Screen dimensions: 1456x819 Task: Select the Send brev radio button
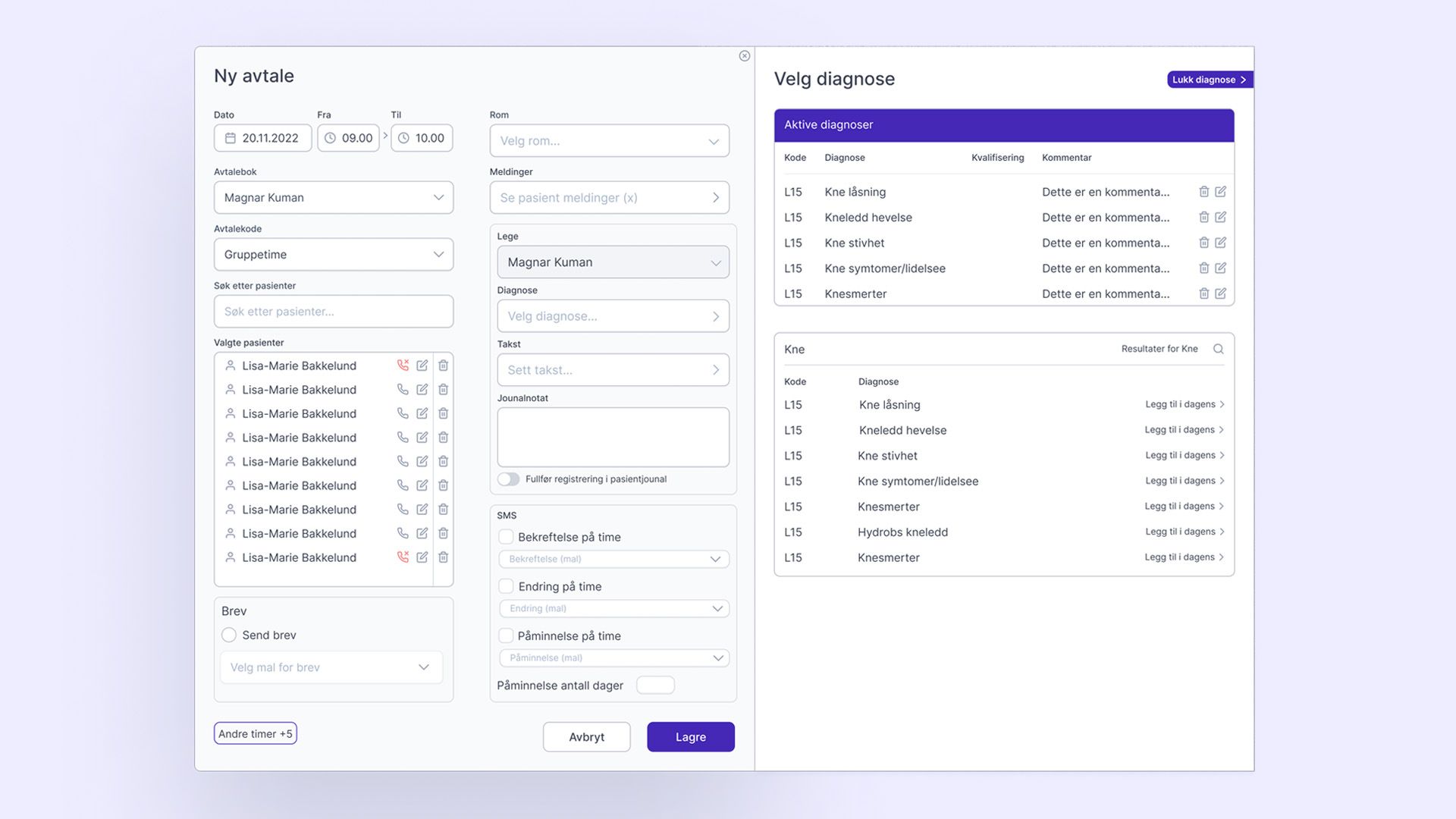pyautogui.click(x=229, y=635)
